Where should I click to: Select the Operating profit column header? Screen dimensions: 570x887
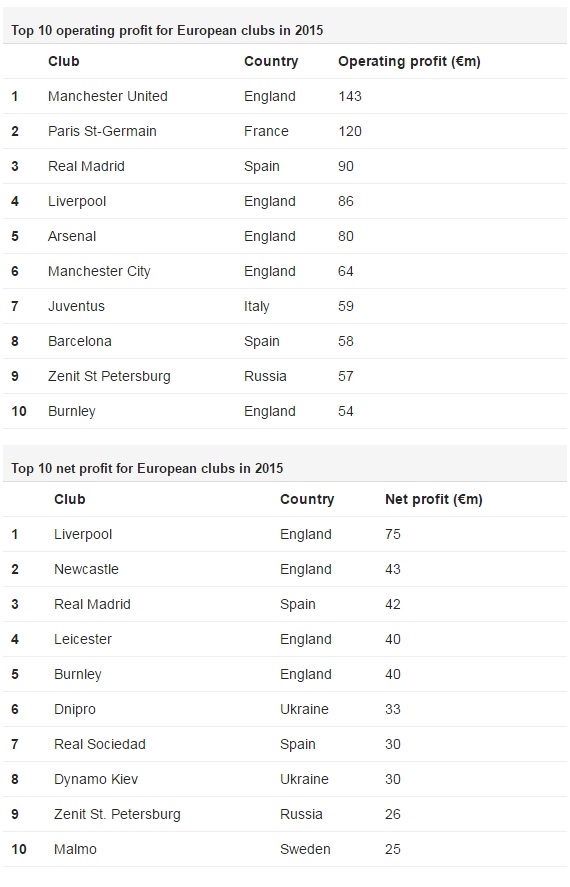409,61
